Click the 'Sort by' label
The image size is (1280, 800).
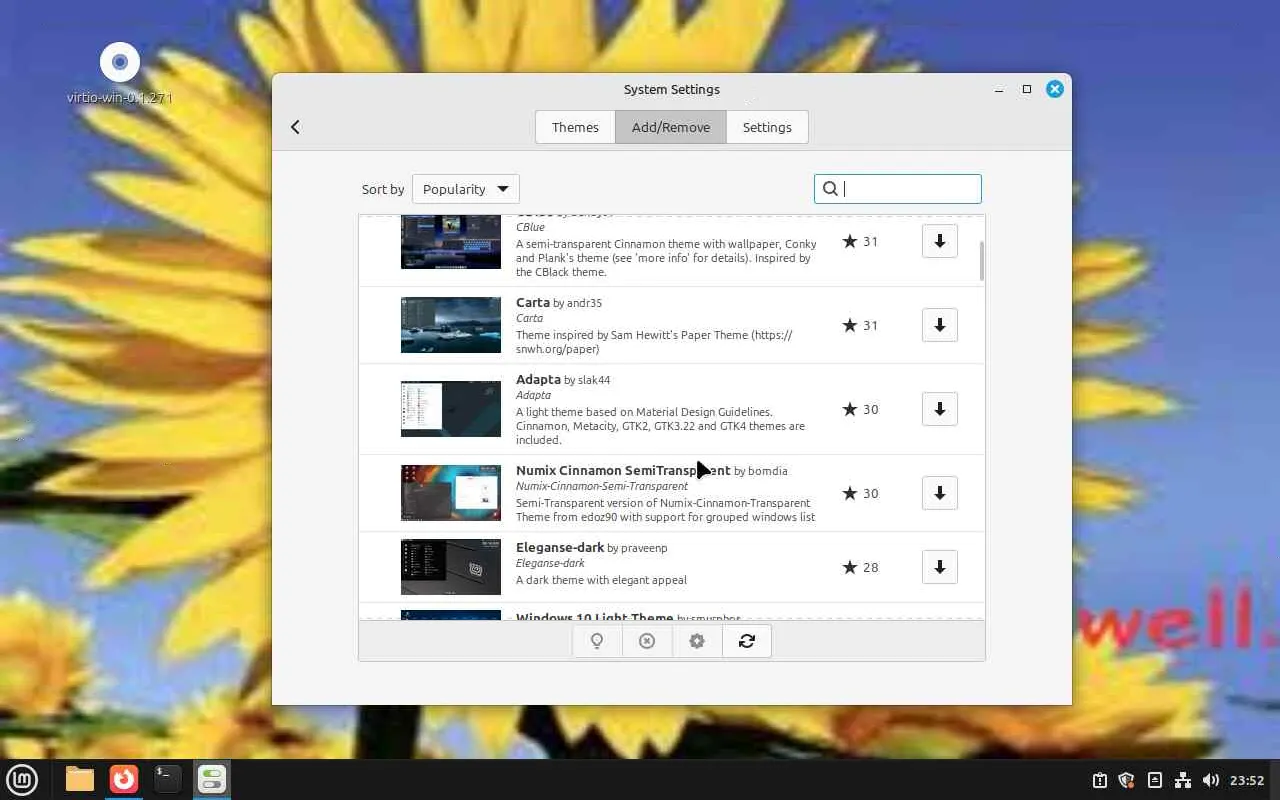[x=383, y=189]
